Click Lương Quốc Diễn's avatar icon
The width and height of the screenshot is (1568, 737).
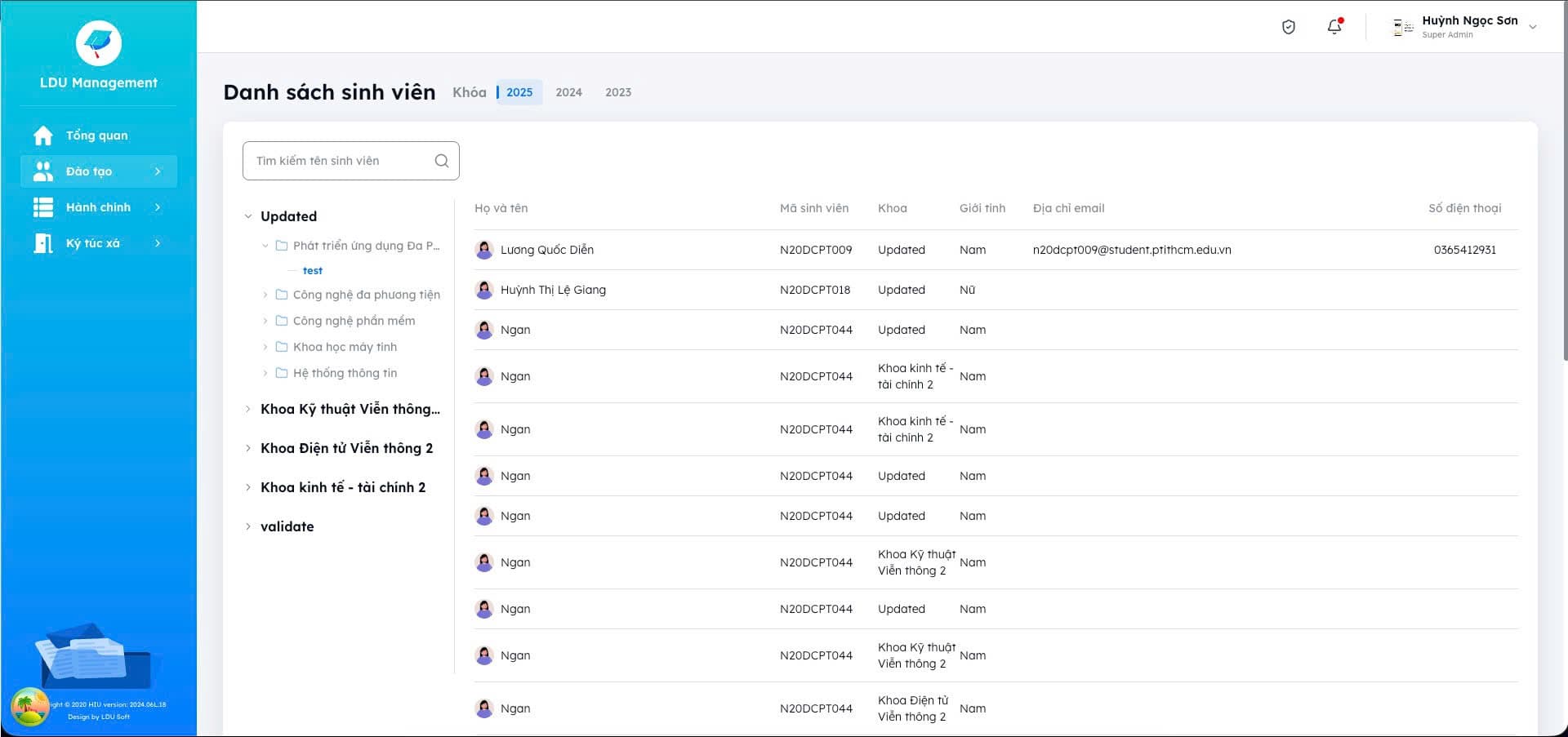pos(484,250)
